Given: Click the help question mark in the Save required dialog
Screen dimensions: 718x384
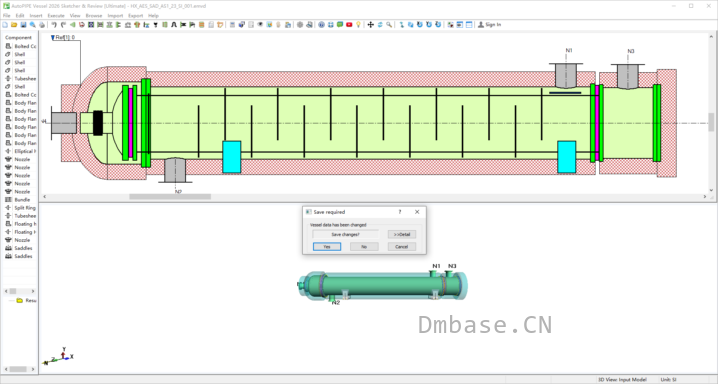Looking at the screenshot, I should pos(400,212).
